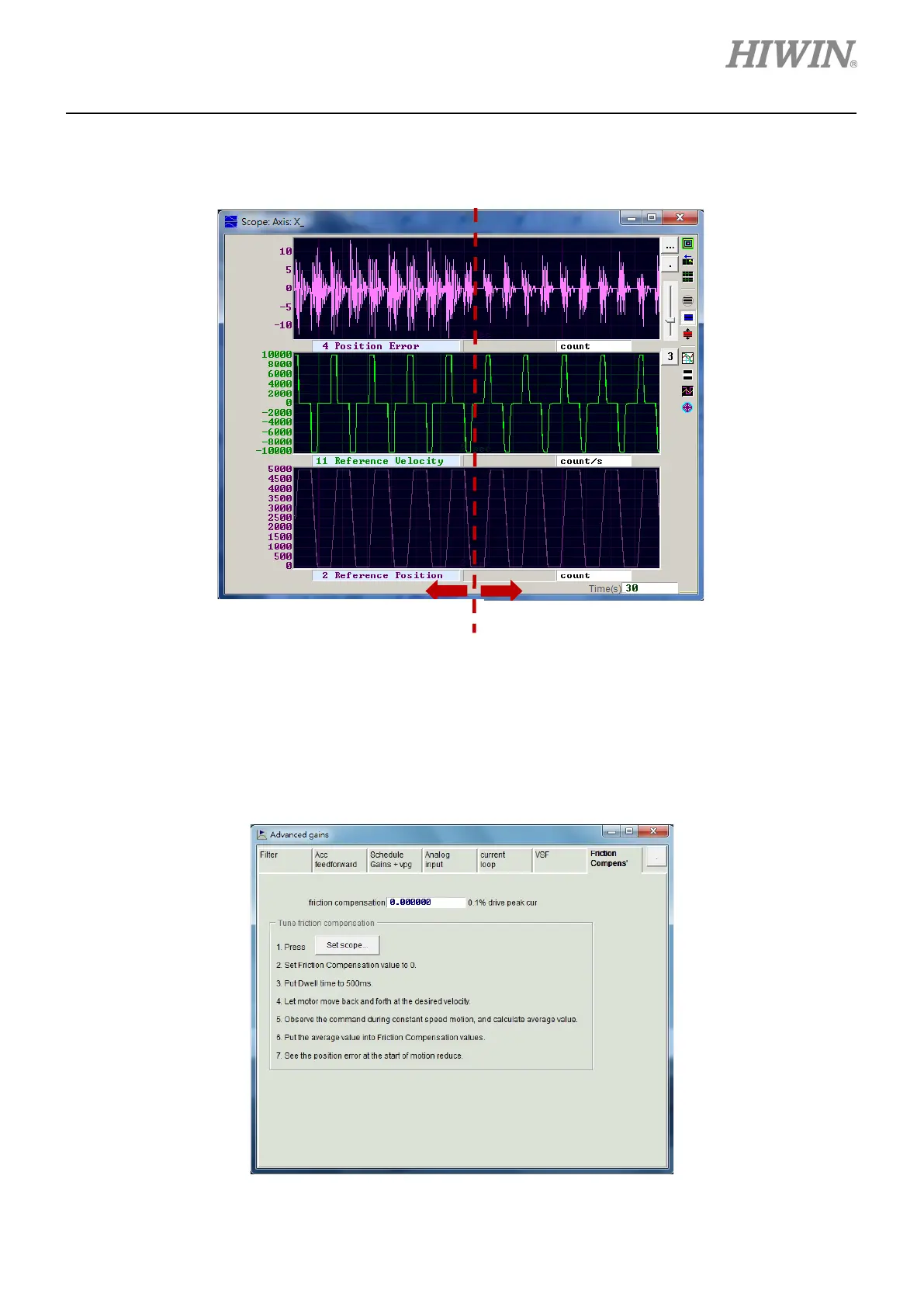Image resolution: width=924 pixels, height=1307 pixels.
Task: Click the red bar with up-down arrows icon
Action: click(x=687, y=335)
